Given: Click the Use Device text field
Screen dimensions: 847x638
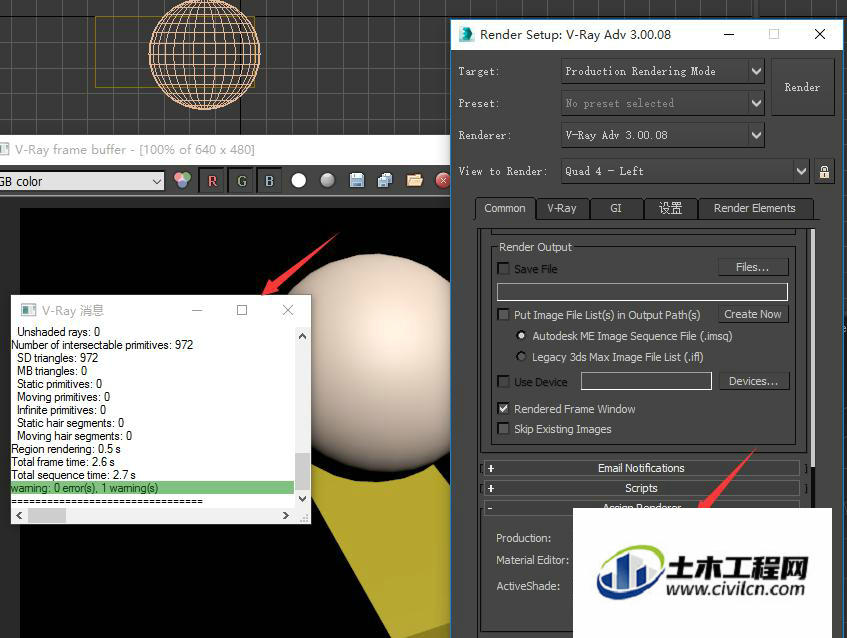Looking at the screenshot, I should [646, 381].
